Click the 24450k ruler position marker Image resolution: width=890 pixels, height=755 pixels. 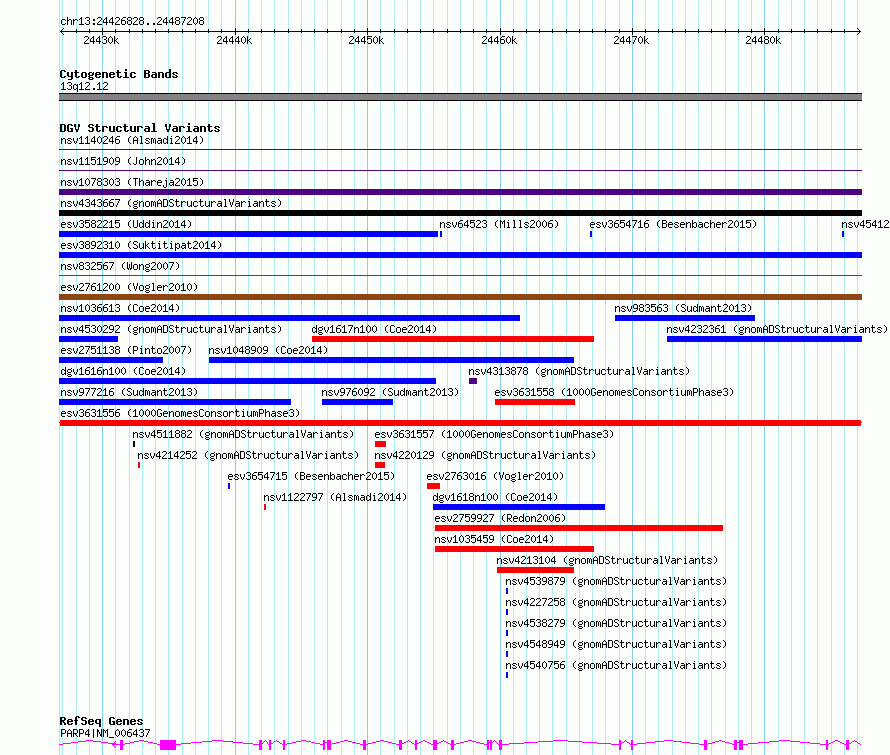click(366, 40)
